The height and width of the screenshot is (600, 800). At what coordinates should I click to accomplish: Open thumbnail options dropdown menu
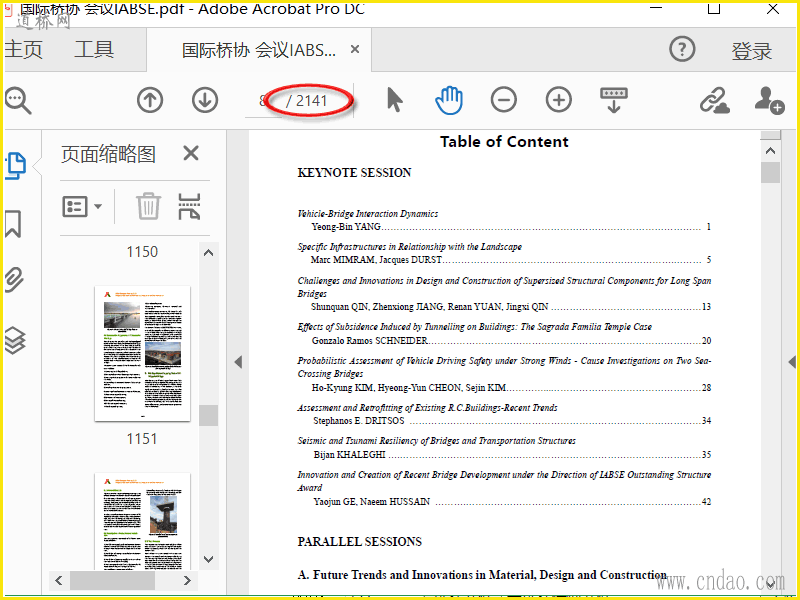82,207
